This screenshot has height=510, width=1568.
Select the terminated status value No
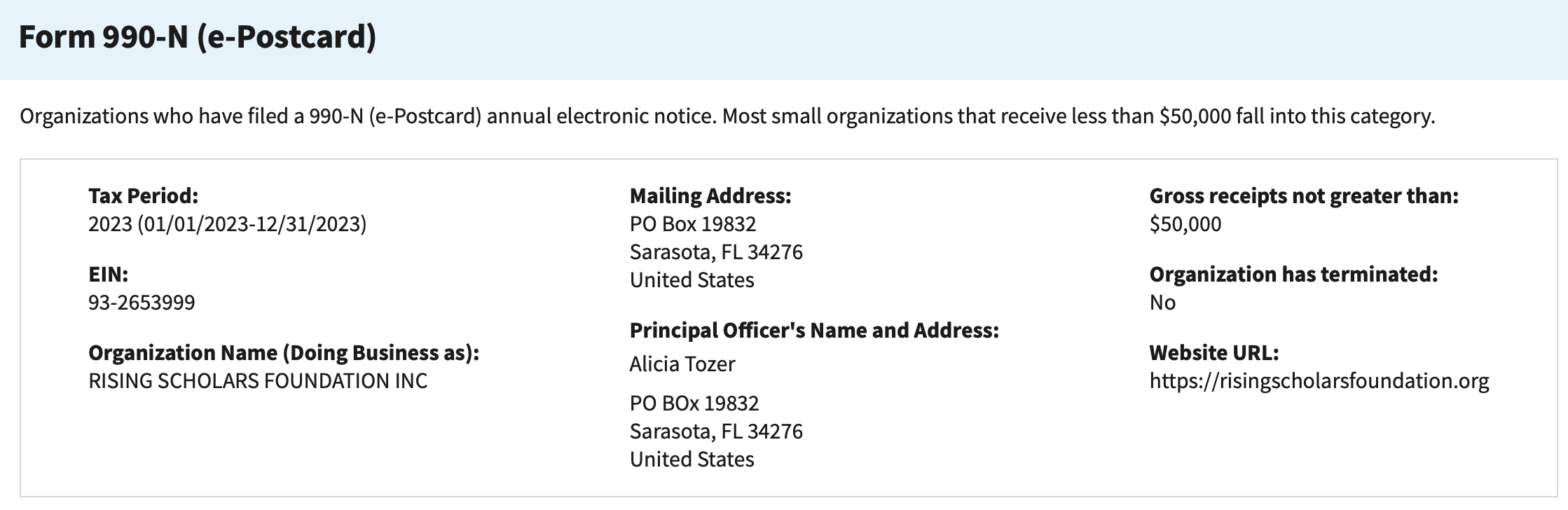[1162, 303]
